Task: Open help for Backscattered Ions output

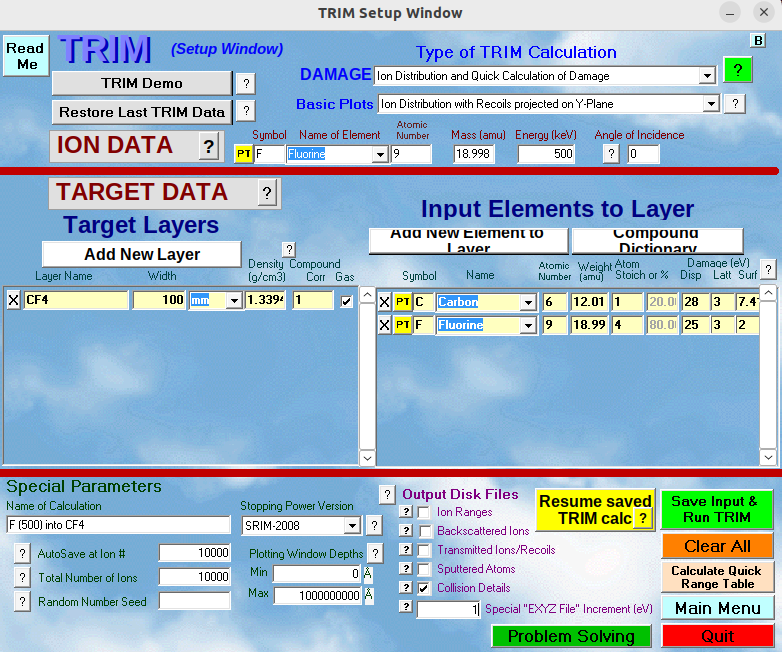Action: pyautogui.click(x=406, y=530)
